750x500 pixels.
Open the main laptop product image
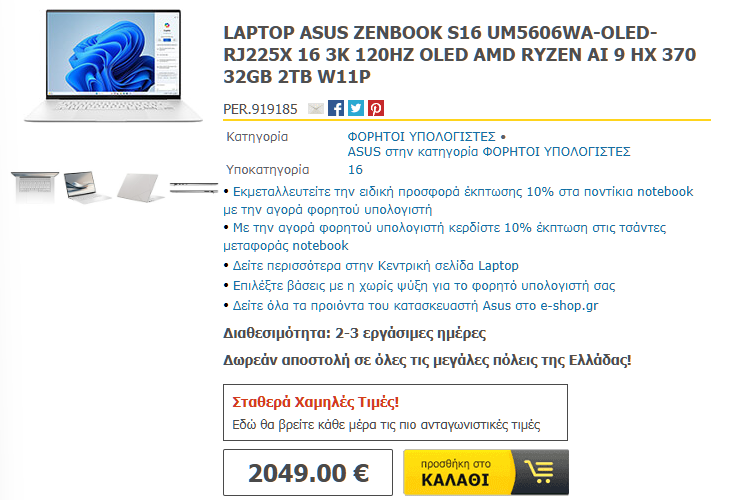point(113,66)
